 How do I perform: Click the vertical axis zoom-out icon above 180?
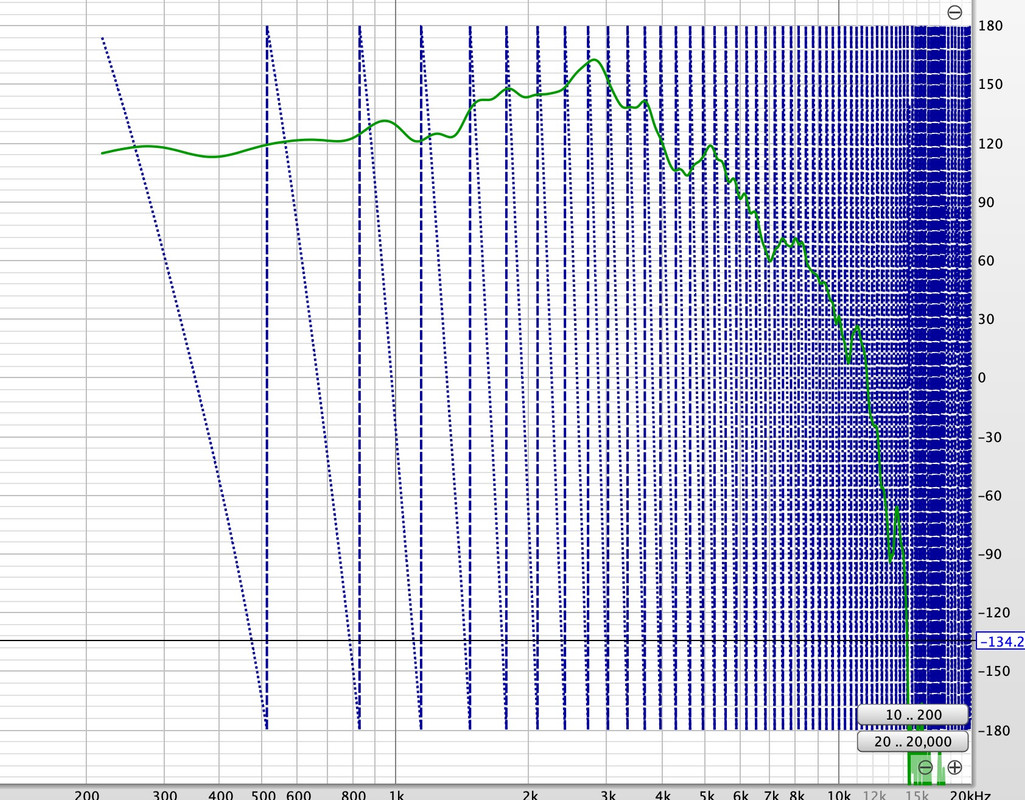click(954, 12)
